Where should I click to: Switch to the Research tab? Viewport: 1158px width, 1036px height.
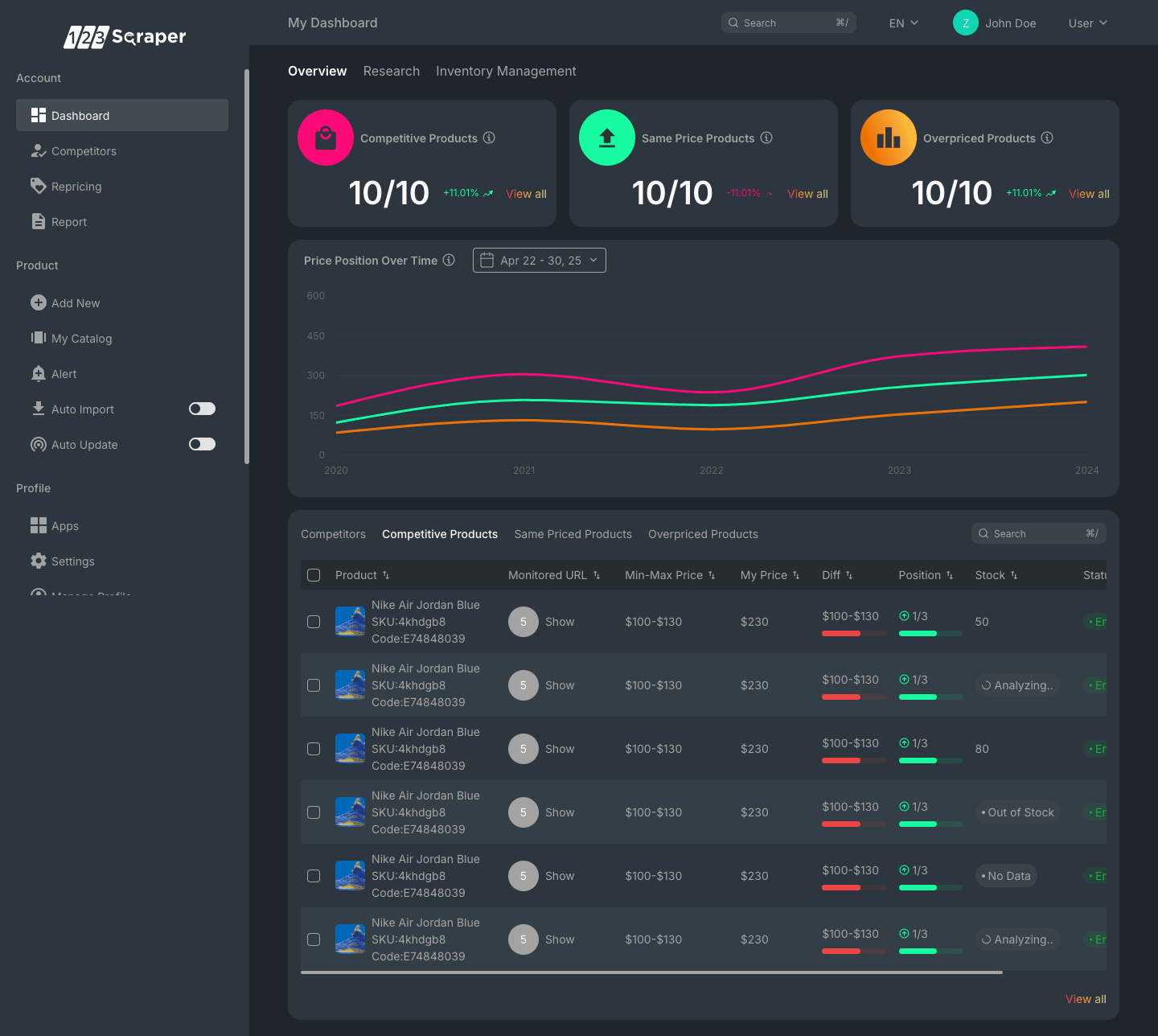click(x=392, y=71)
